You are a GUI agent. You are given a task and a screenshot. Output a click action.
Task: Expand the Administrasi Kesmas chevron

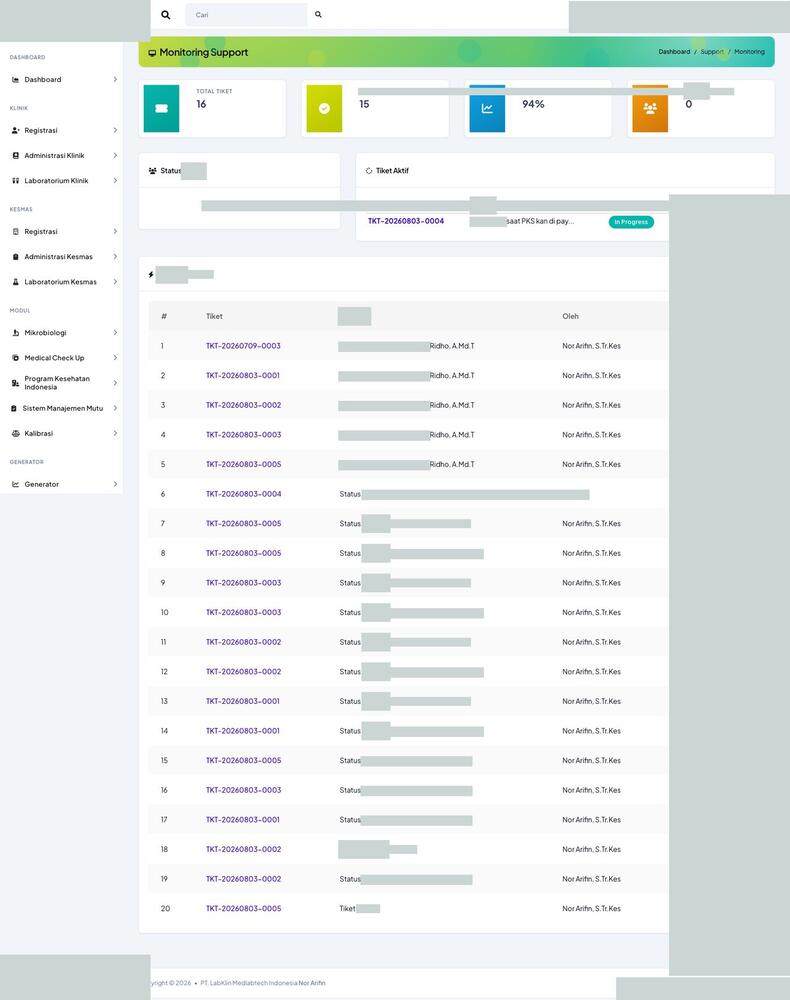(115, 257)
